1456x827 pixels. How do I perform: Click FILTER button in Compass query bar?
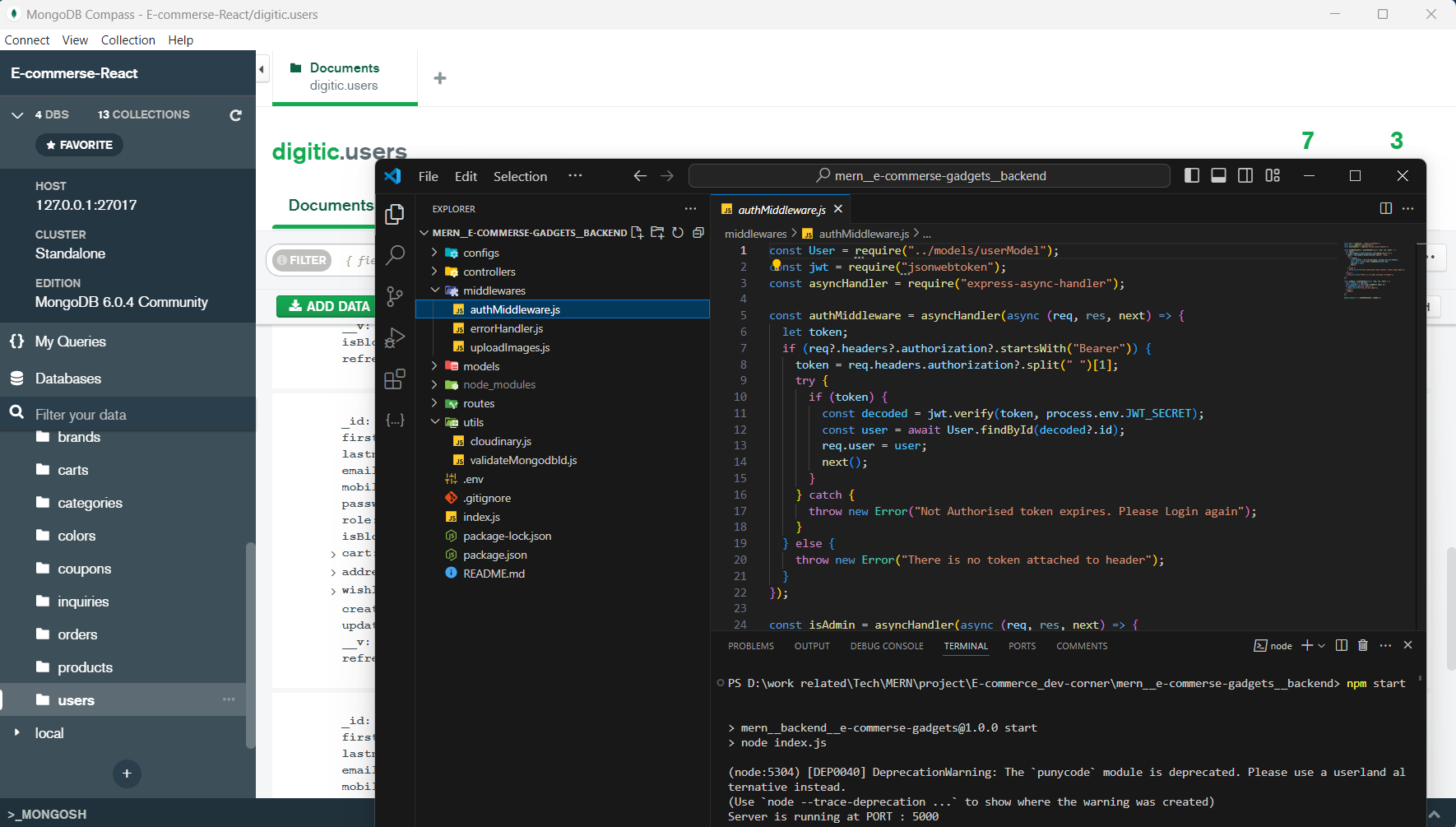[x=302, y=260]
